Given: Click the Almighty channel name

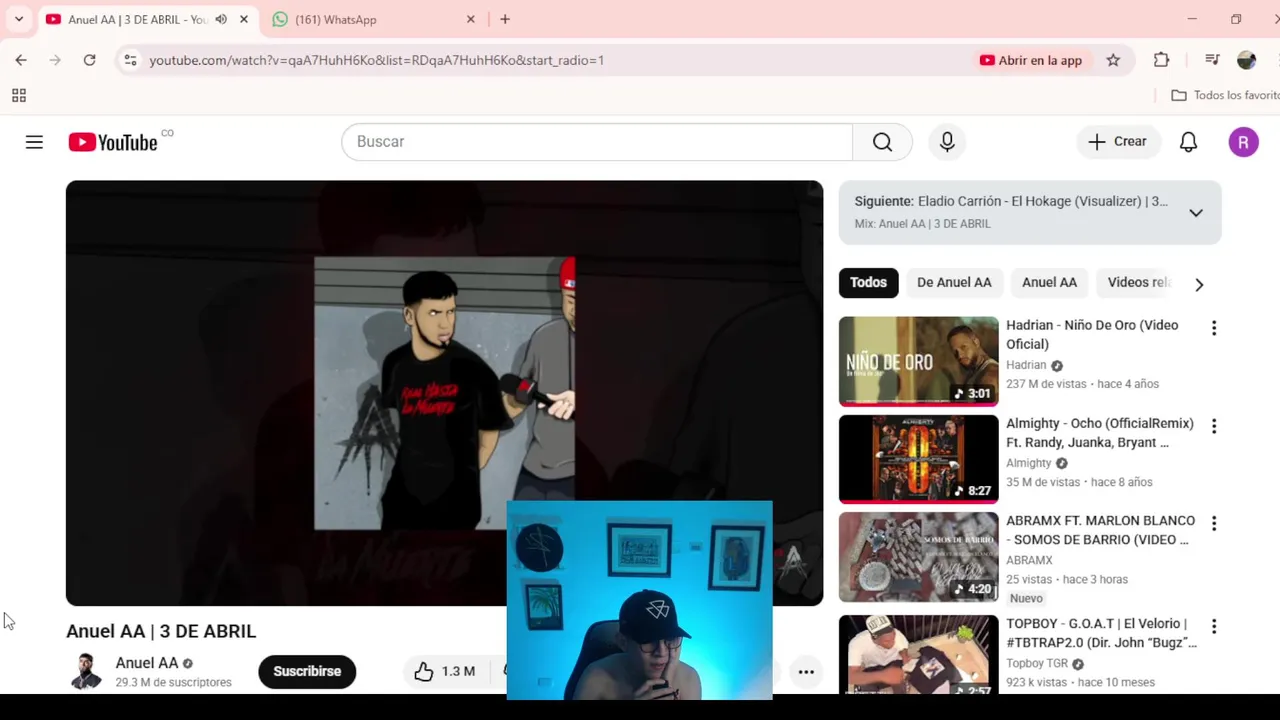Looking at the screenshot, I should point(1029,463).
